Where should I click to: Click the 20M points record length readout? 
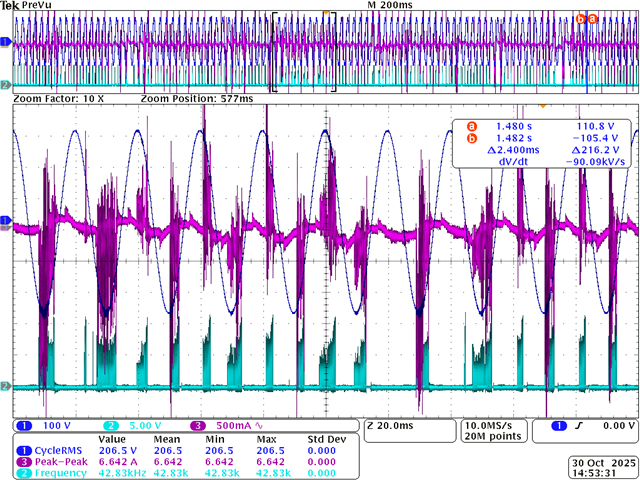click(x=493, y=436)
